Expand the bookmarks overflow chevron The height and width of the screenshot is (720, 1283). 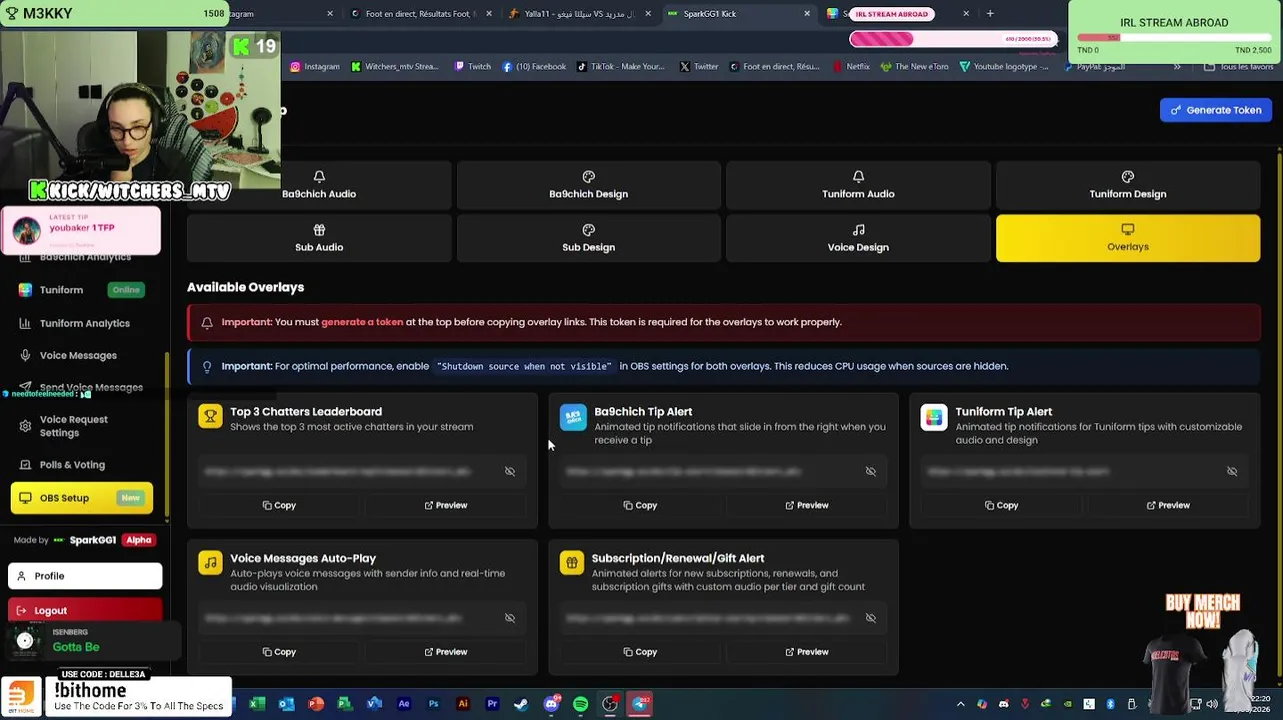click(x=1177, y=67)
